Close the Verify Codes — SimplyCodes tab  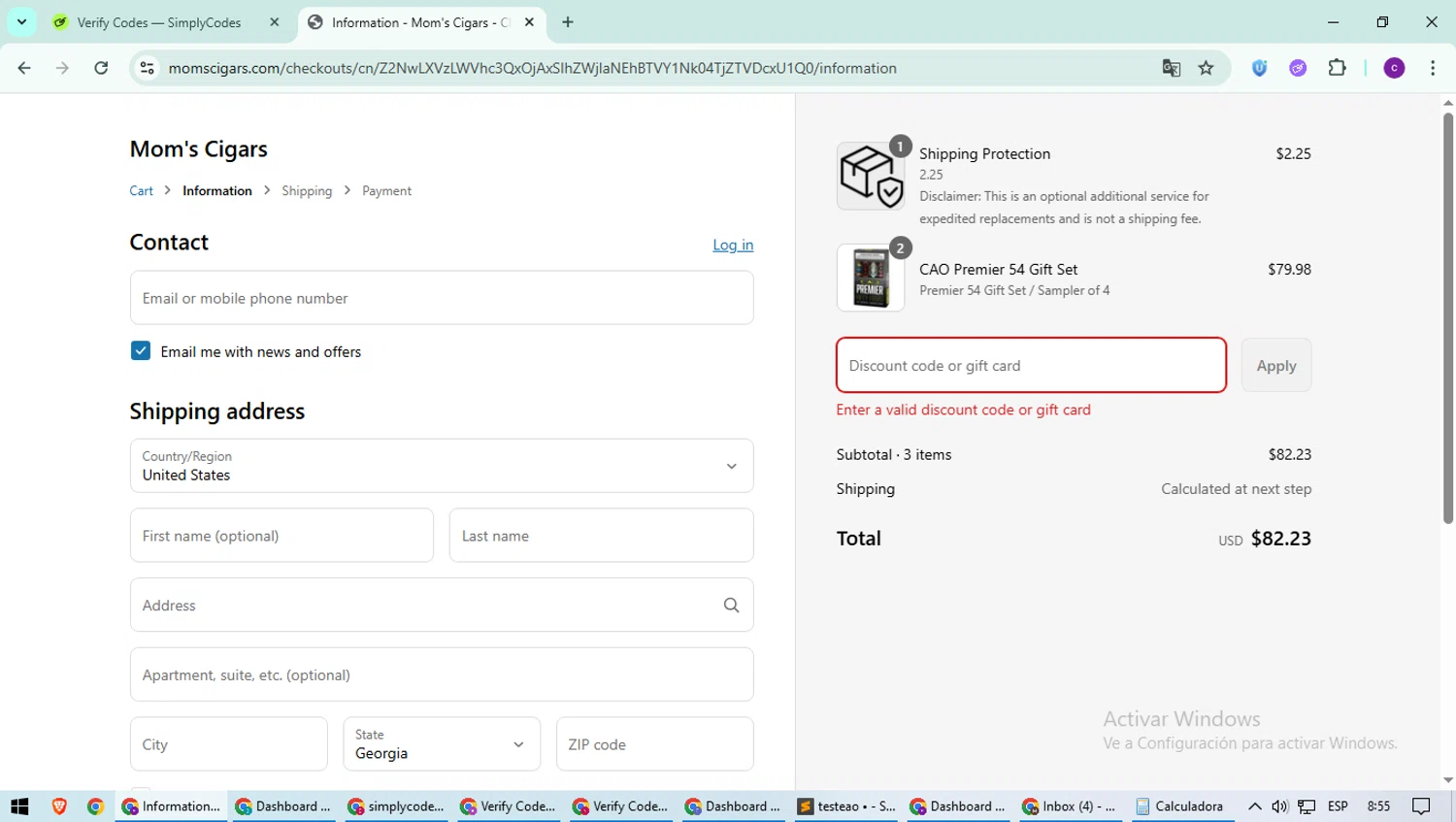click(275, 22)
